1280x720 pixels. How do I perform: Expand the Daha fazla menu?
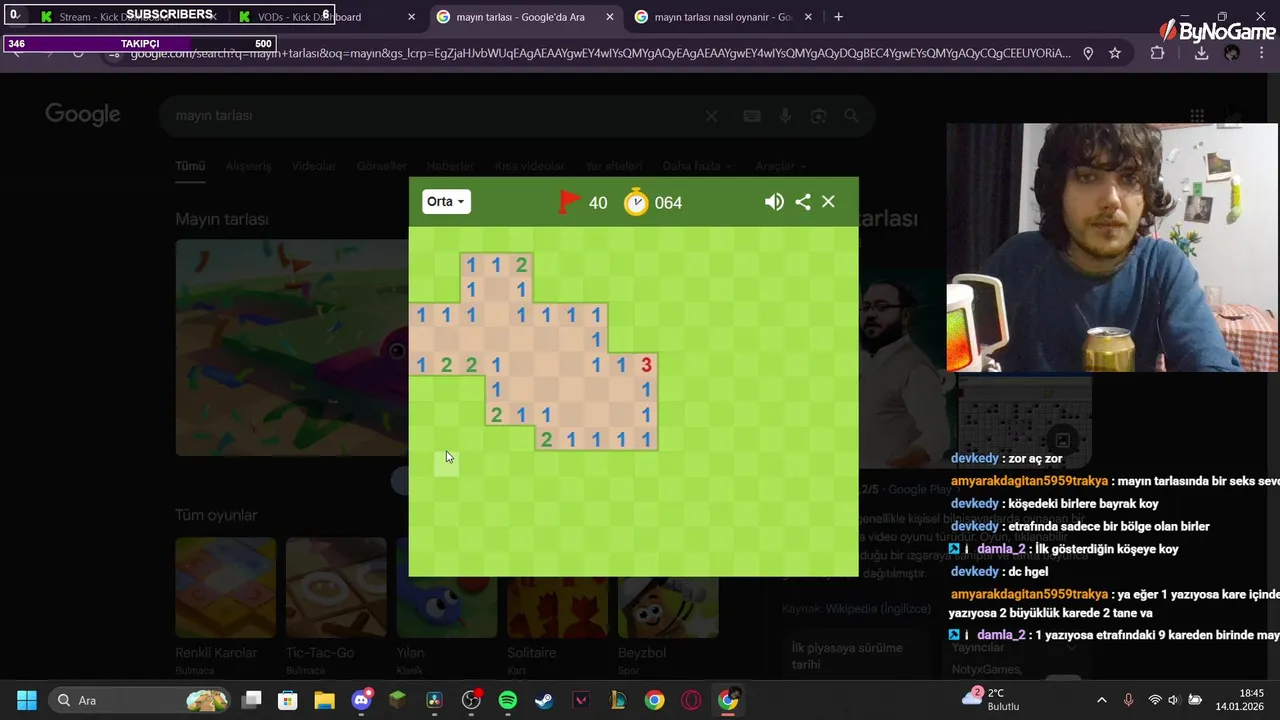pyautogui.click(x=697, y=166)
